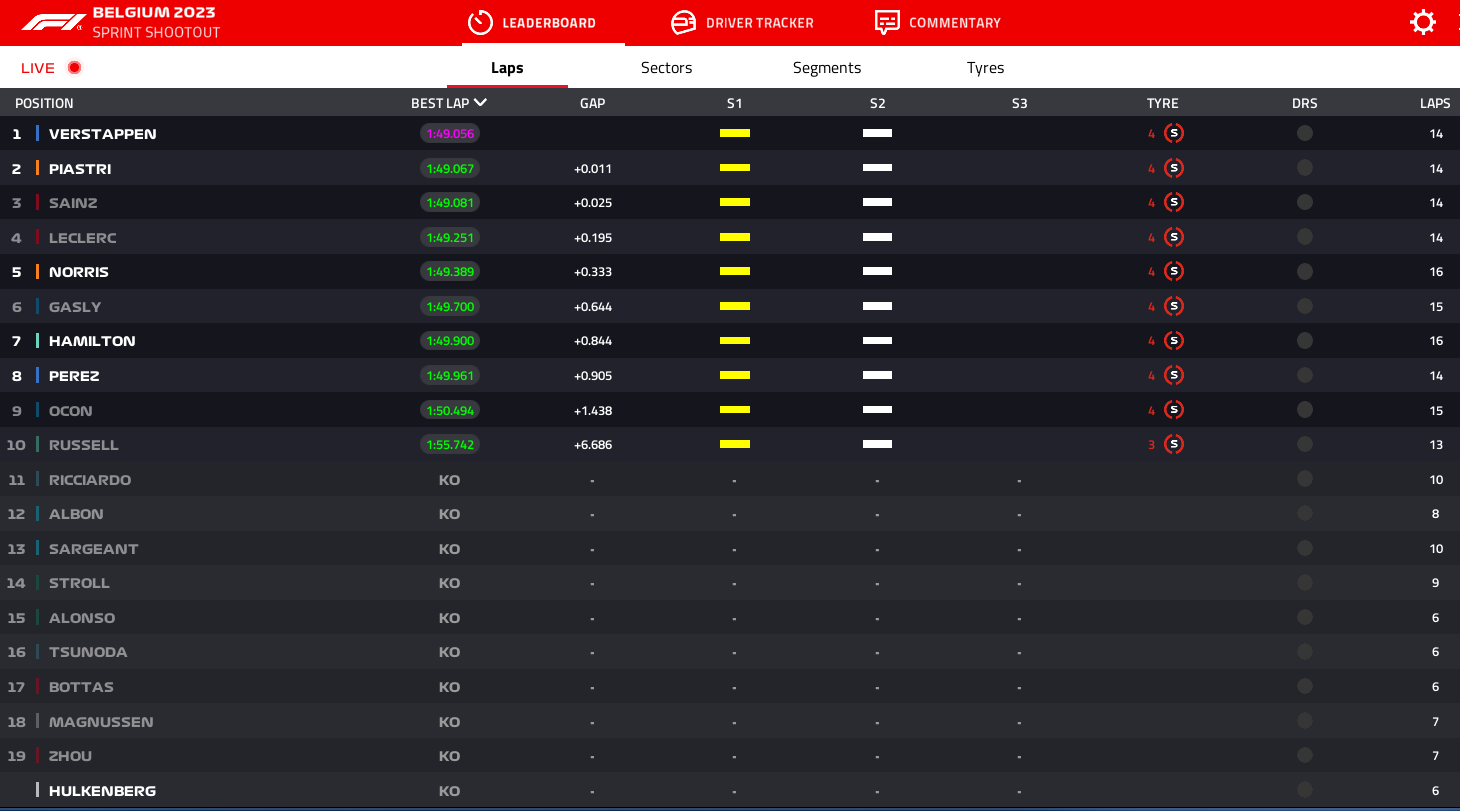The height and width of the screenshot is (811, 1460).
Task: Click Sainz's soft tyre icon
Action: (1174, 202)
